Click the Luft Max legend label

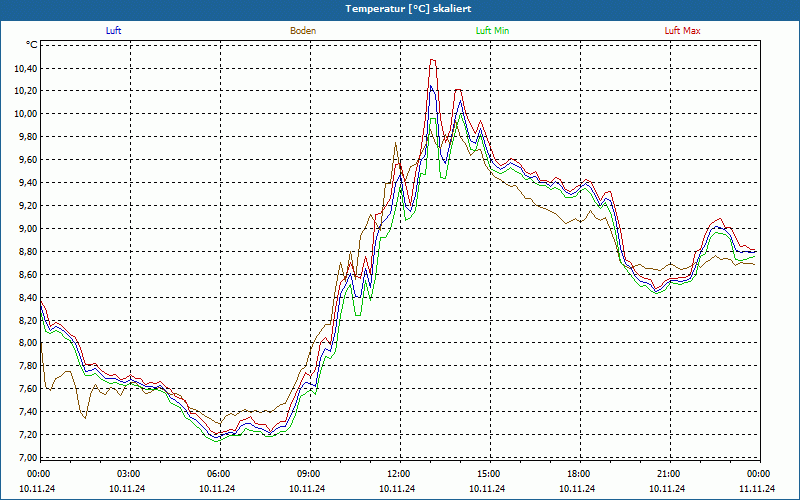(683, 31)
